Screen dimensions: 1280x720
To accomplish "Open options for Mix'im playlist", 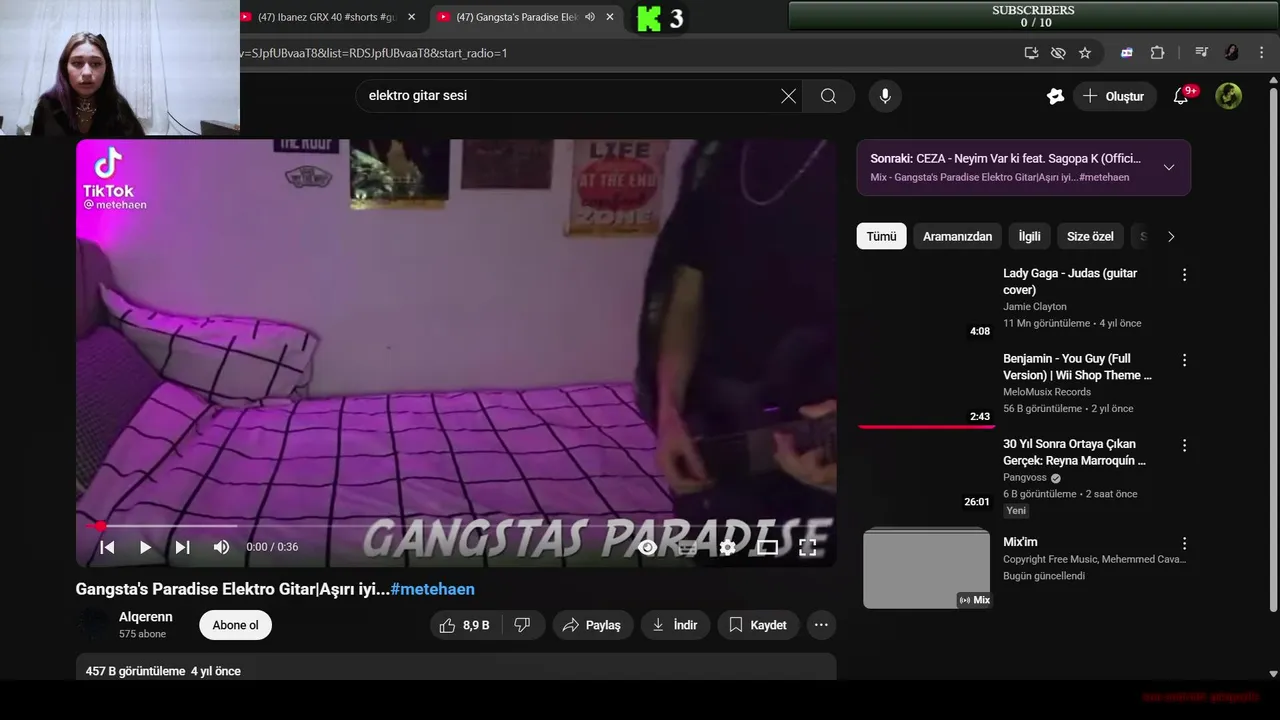I will (x=1184, y=543).
